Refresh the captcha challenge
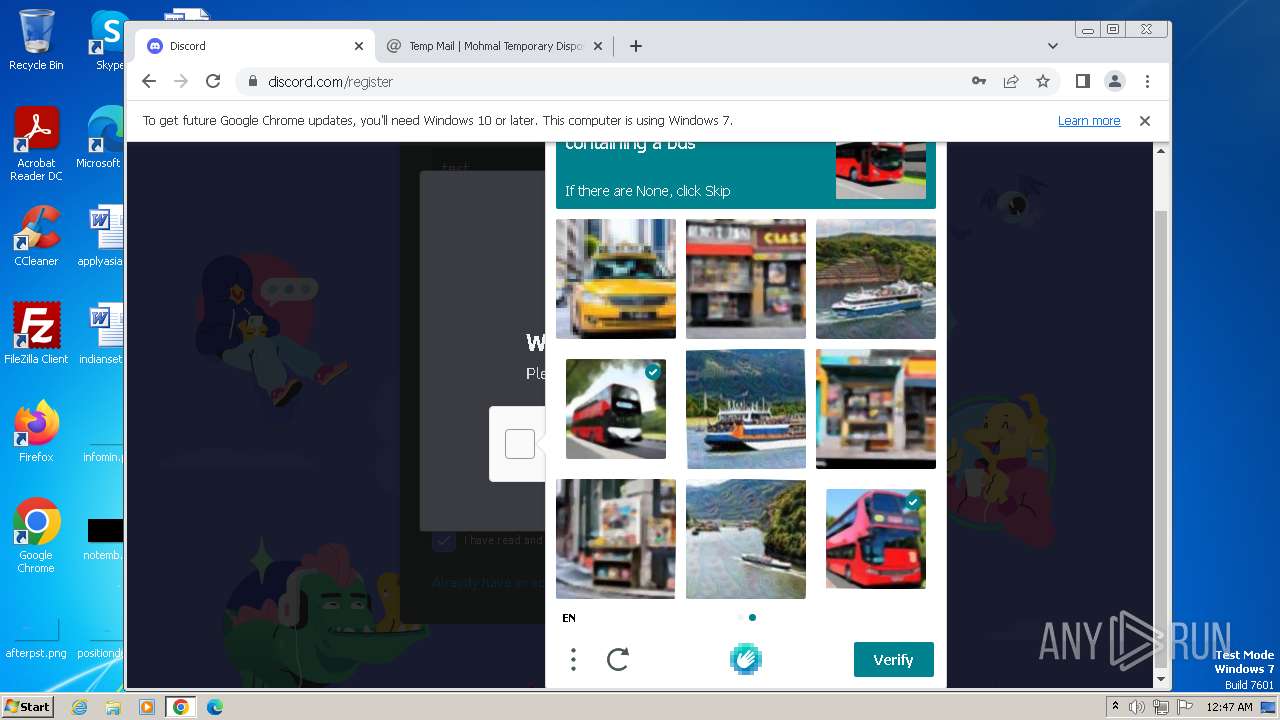The width and height of the screenshot is (1280, 720). 618,659
